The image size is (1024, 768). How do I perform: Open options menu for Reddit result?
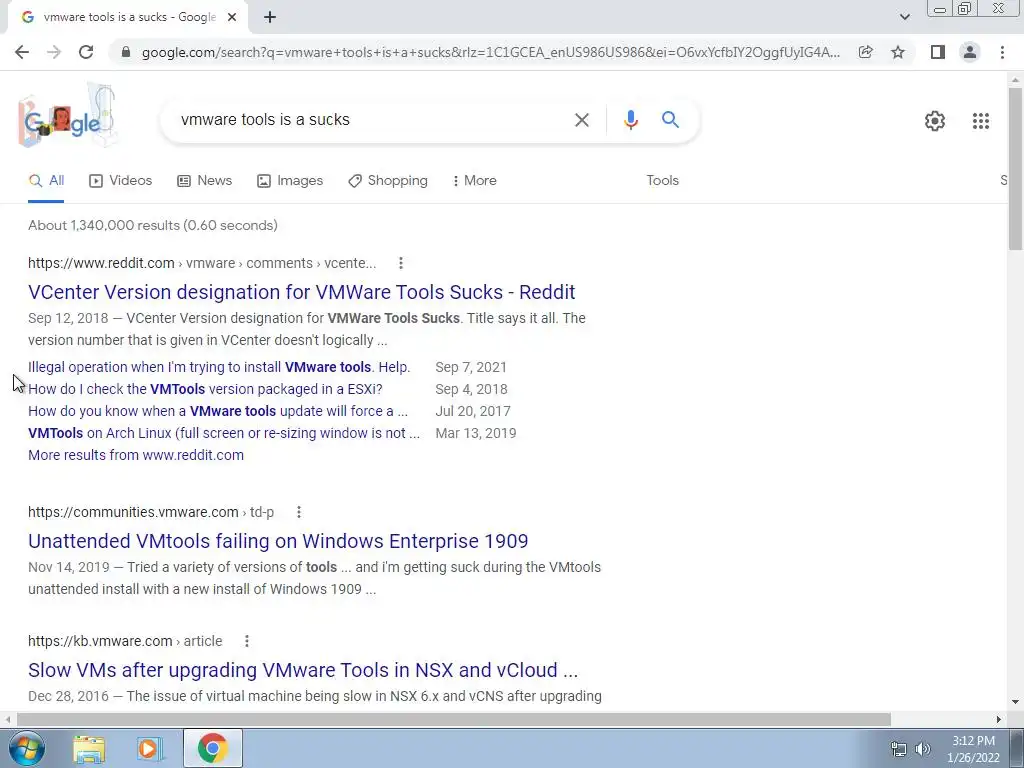[x=401, y=263]
